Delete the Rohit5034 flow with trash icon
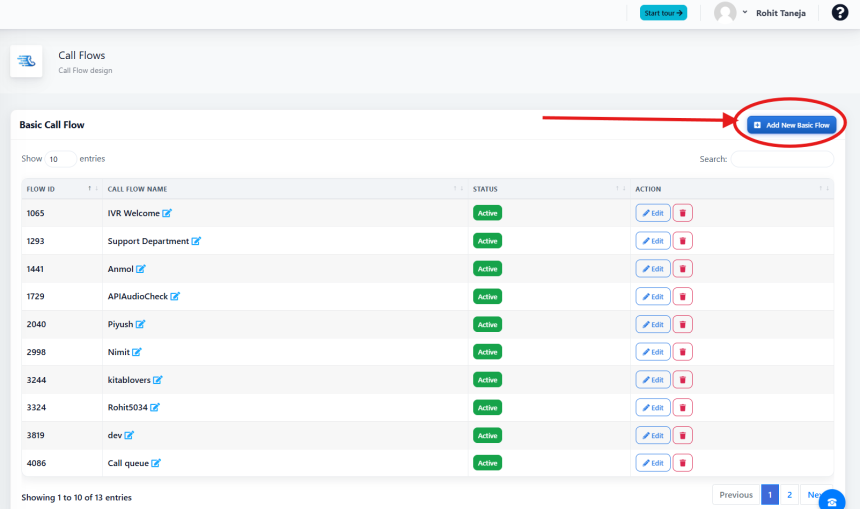This screenshot has width=860, height=509. (x=683, y=408)
